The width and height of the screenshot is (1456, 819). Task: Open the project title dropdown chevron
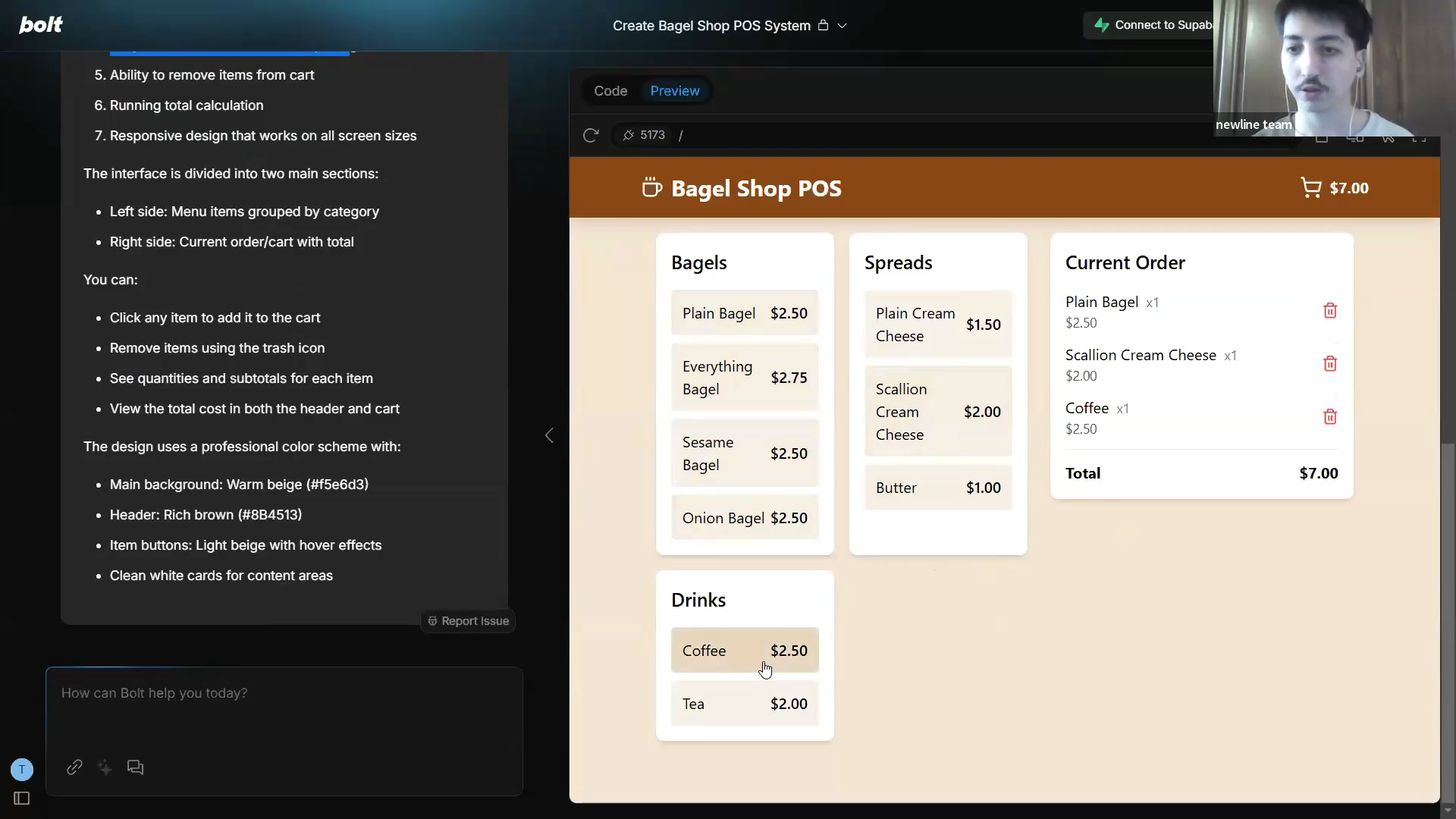(x=842, y=26)
